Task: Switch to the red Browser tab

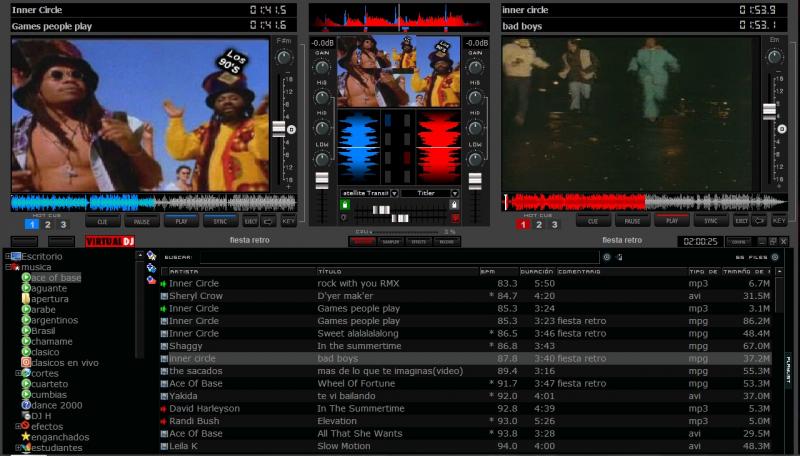Action: tap(362, 242)
